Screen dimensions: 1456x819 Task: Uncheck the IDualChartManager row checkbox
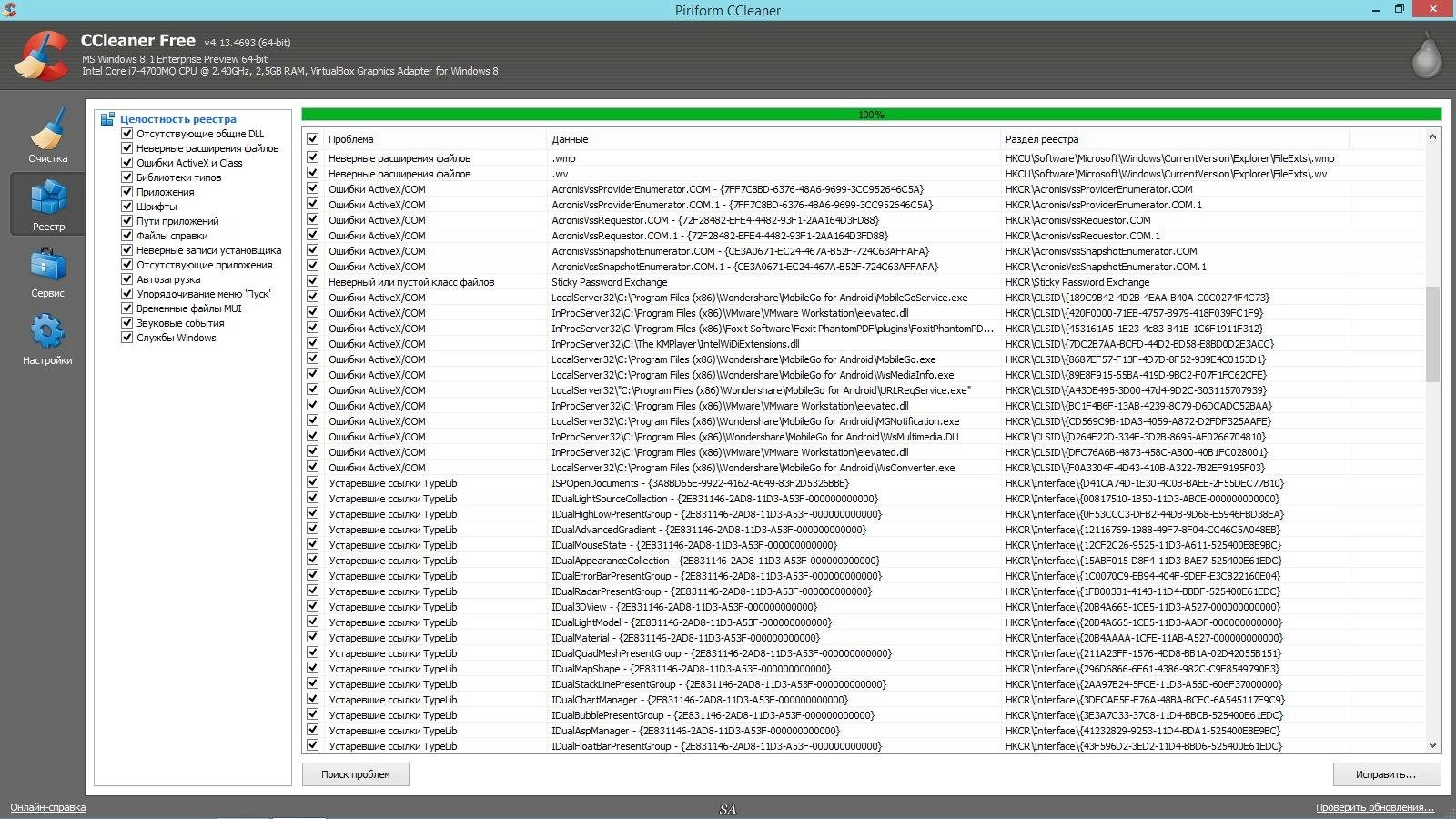click(313, 700)
